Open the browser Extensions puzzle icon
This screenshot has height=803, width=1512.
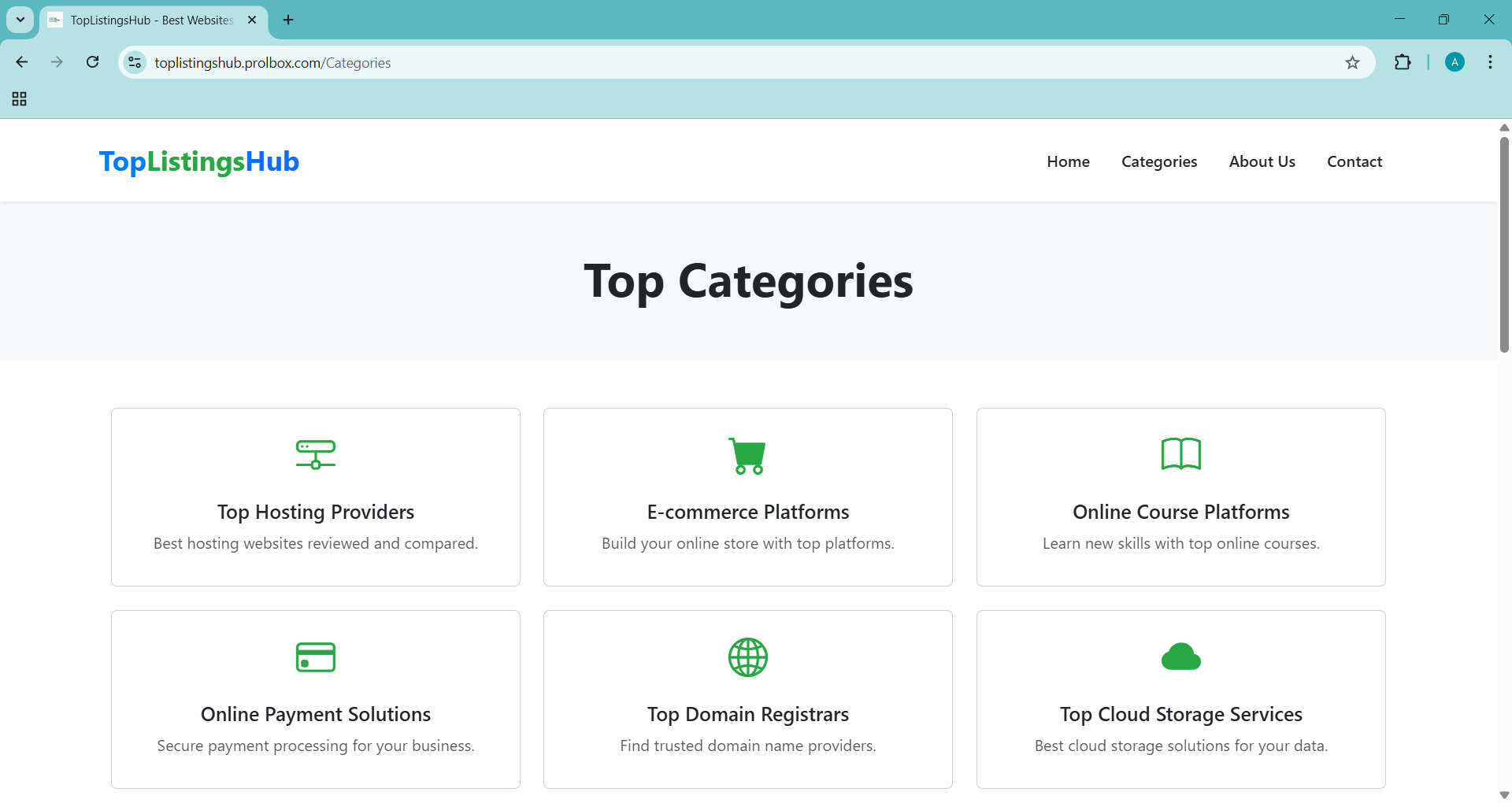[1403, 63]
